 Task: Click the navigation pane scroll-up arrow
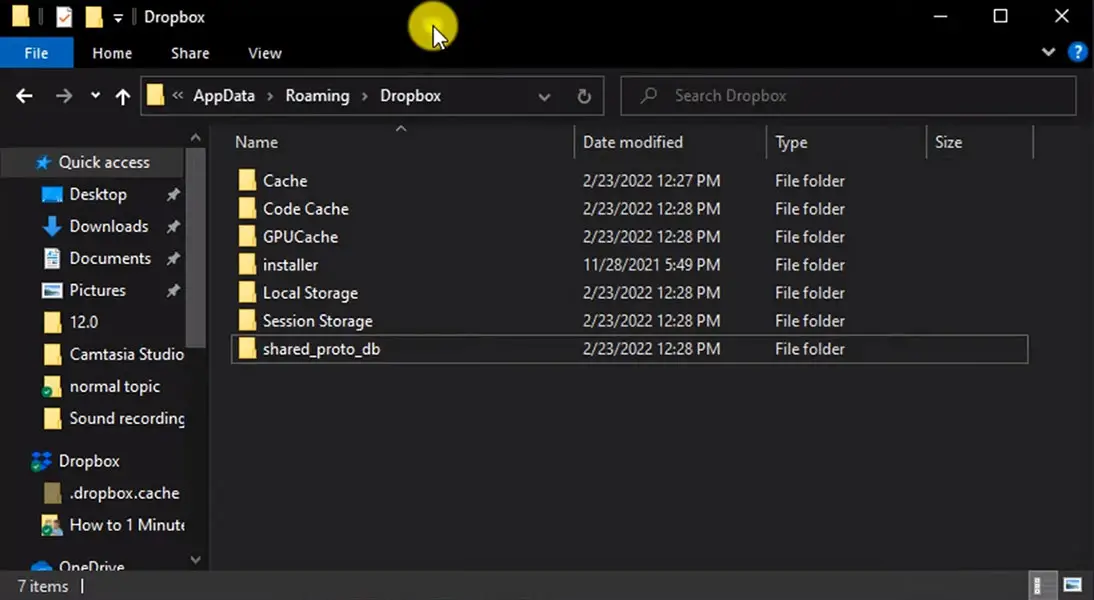tap(195, 138)
